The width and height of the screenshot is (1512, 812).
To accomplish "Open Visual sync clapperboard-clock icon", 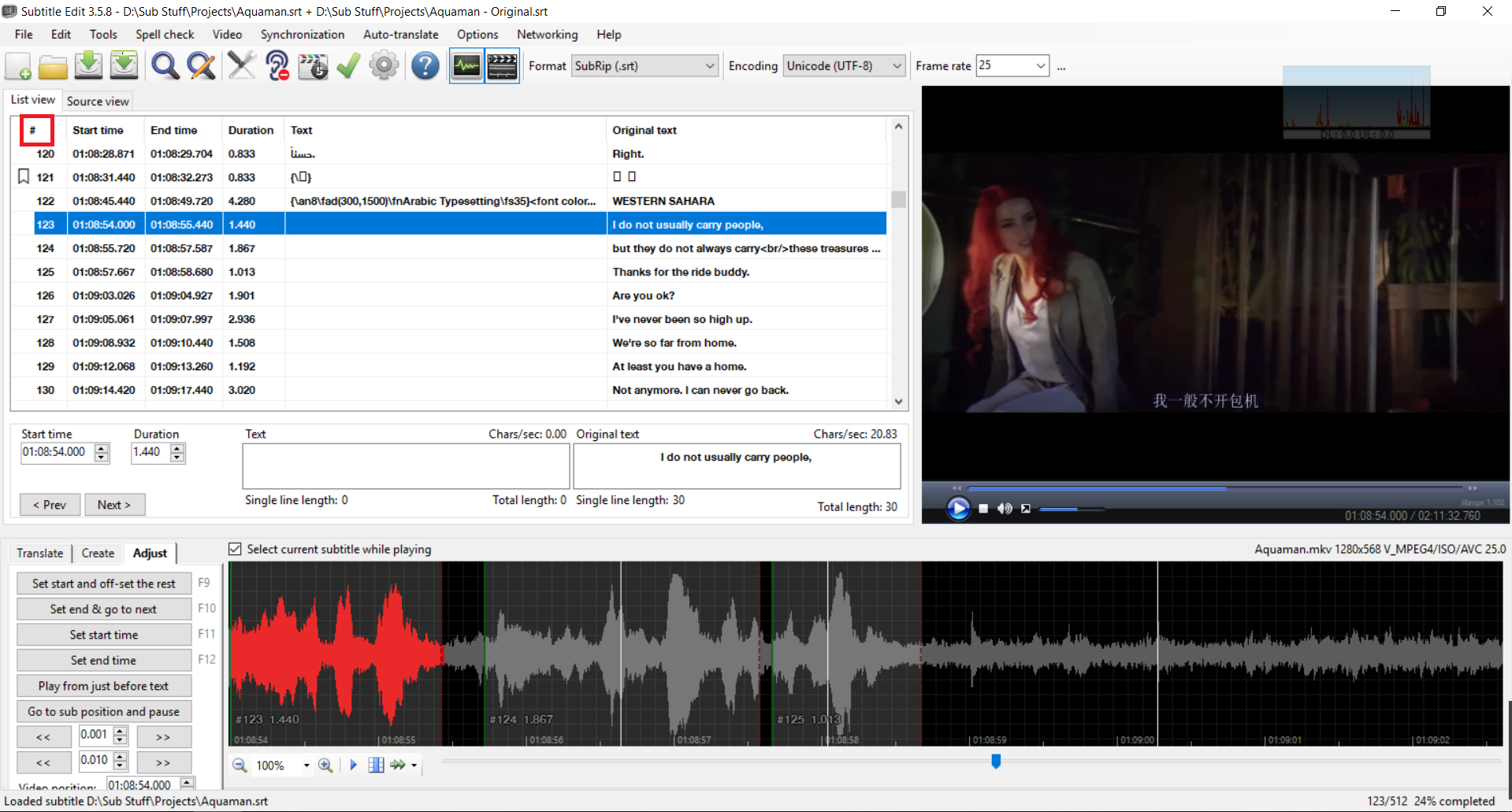I will (313, 66).
